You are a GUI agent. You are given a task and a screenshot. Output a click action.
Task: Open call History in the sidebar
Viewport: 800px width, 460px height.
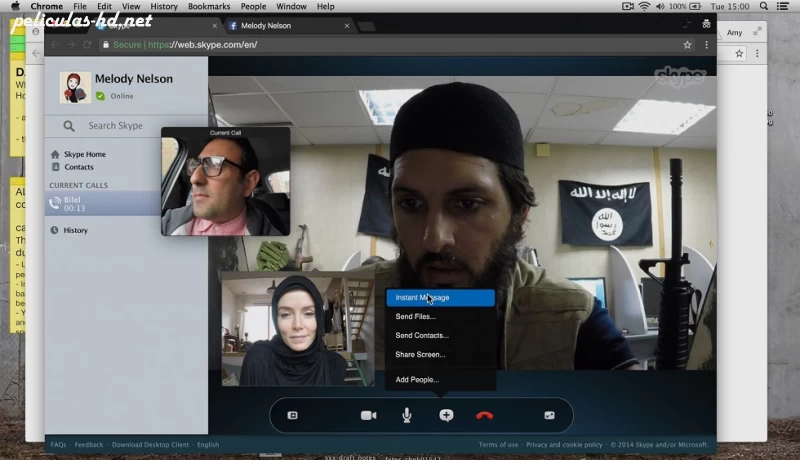[x=75, y=230]
